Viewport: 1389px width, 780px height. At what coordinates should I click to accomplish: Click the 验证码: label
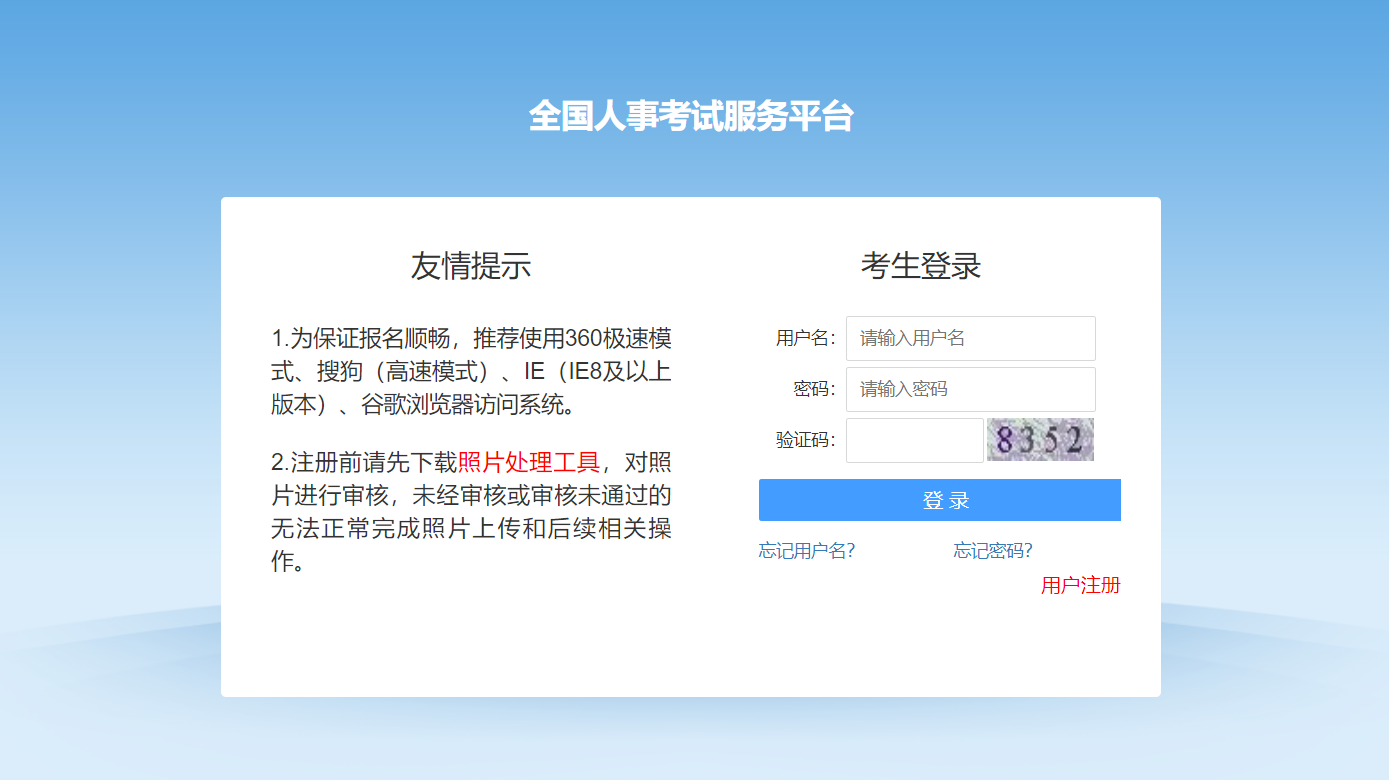tap(805, 440)
